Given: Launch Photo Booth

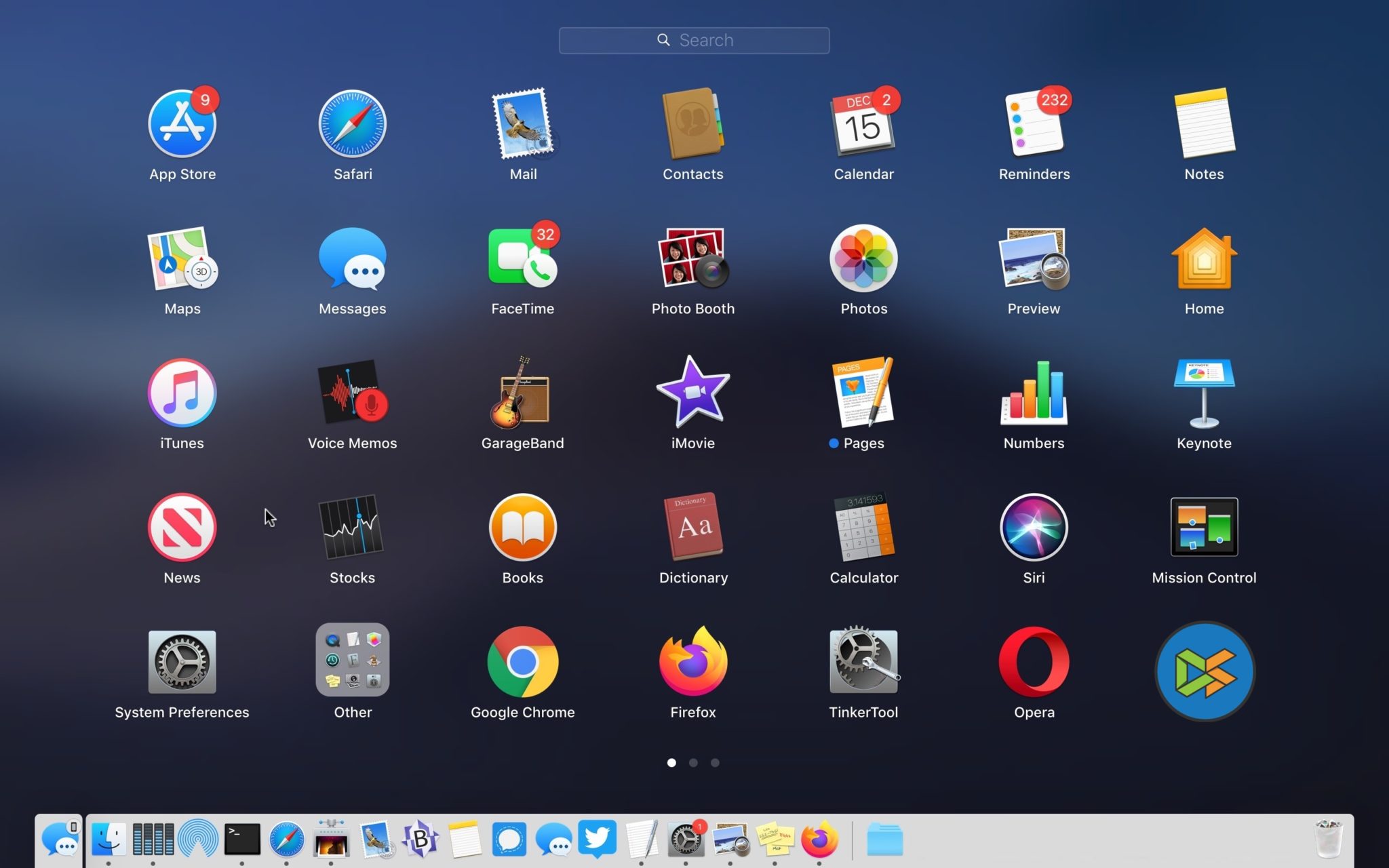Looking at the screenshot, I should coord(692,258).
